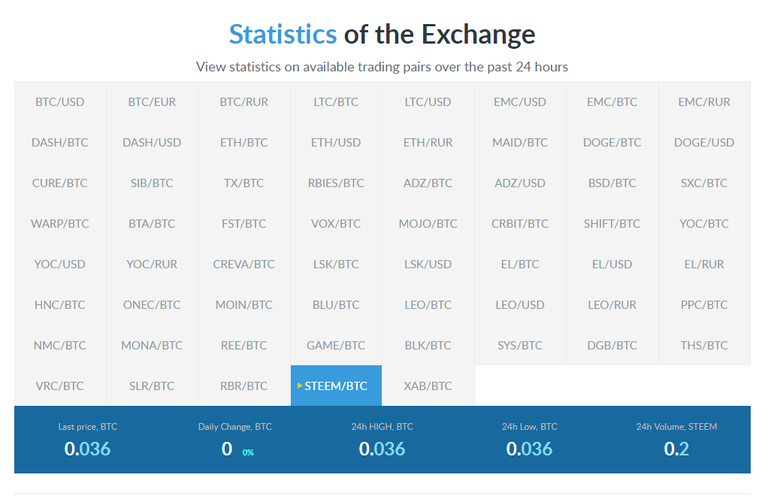Switch to the GAME/BTC pair

pos(336,345)
